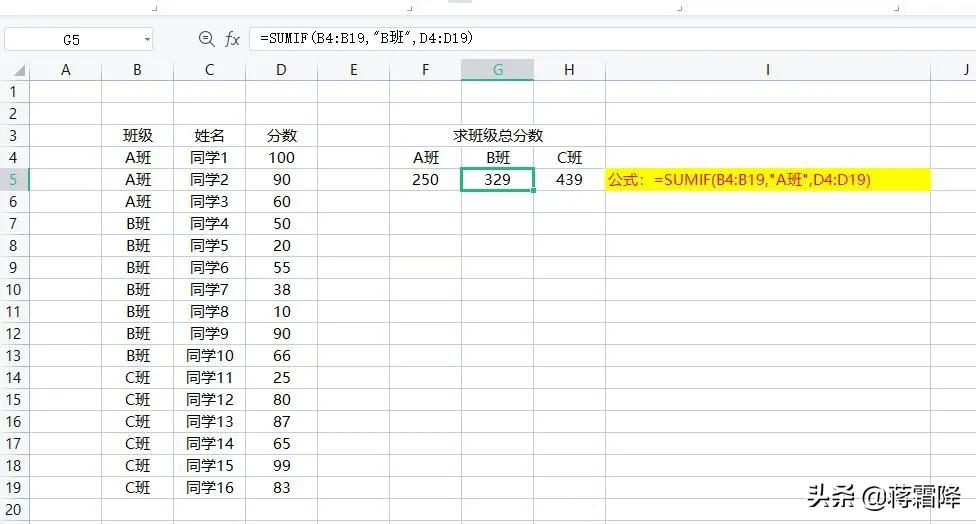Screen dimensions: 976x524
Task: Select cell containing 同学2
Action: [x=209, y=180]
